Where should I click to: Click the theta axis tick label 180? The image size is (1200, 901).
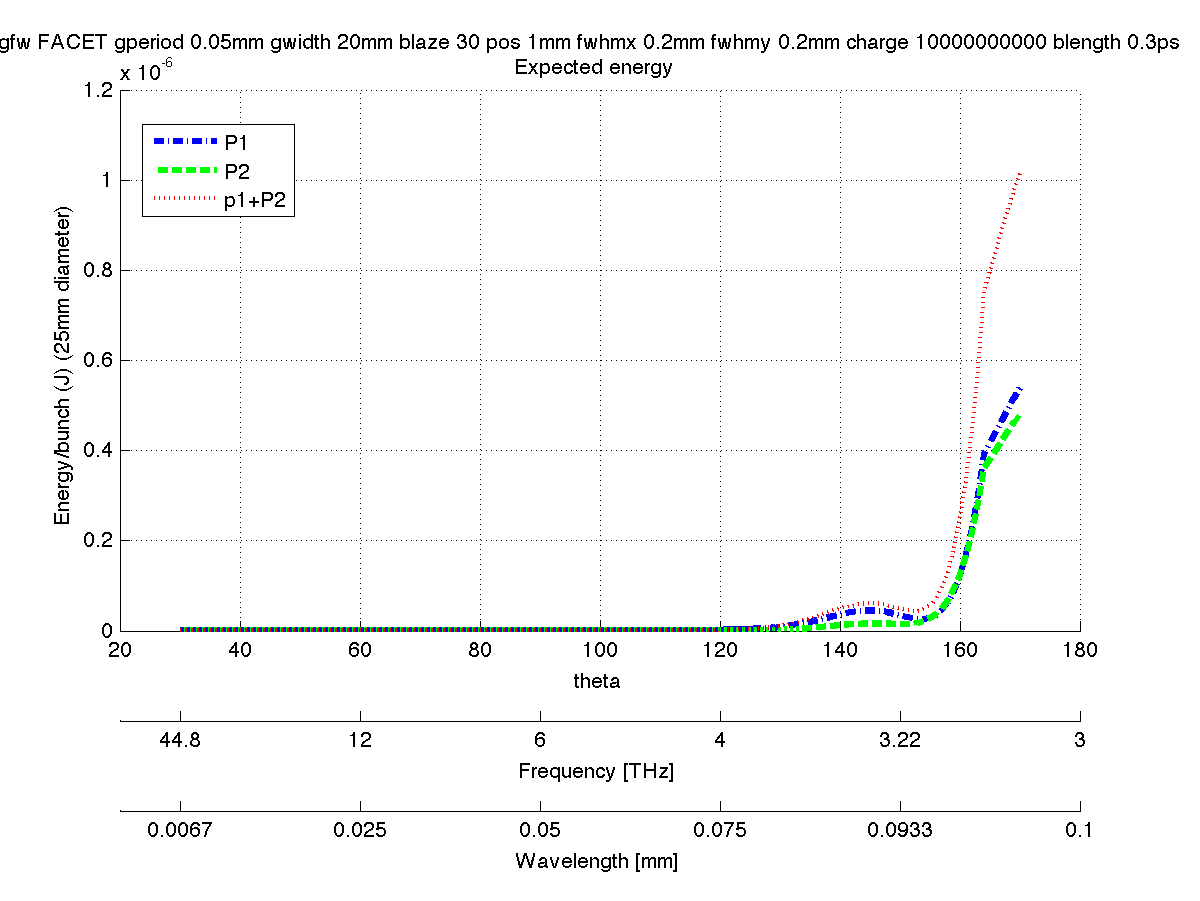click(1080, 650)
